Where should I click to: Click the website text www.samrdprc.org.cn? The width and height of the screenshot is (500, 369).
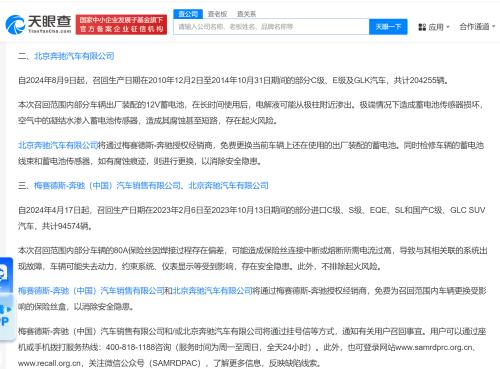tap(434, 347)
